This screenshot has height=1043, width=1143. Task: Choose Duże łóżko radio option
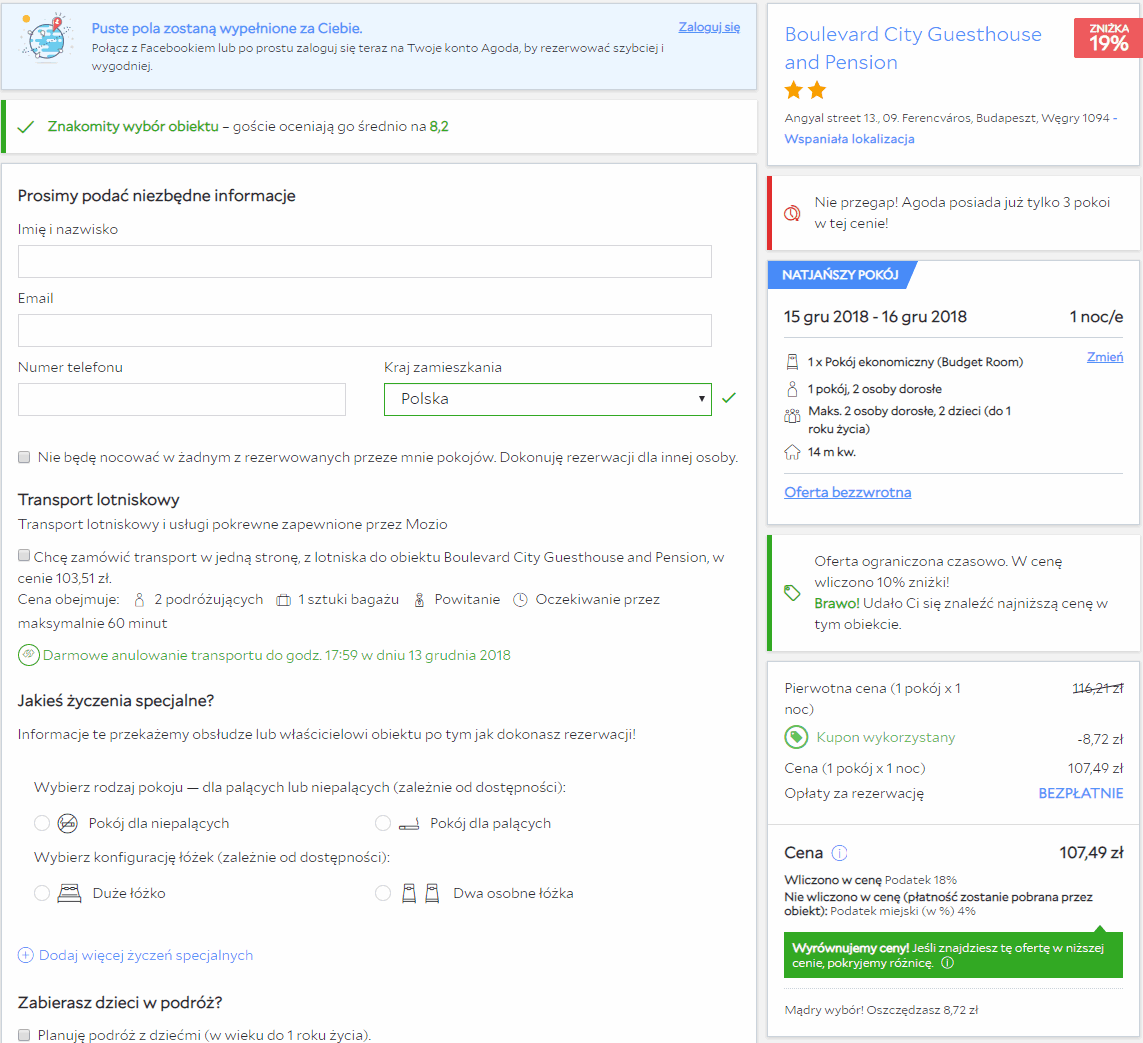pos(42,893)
